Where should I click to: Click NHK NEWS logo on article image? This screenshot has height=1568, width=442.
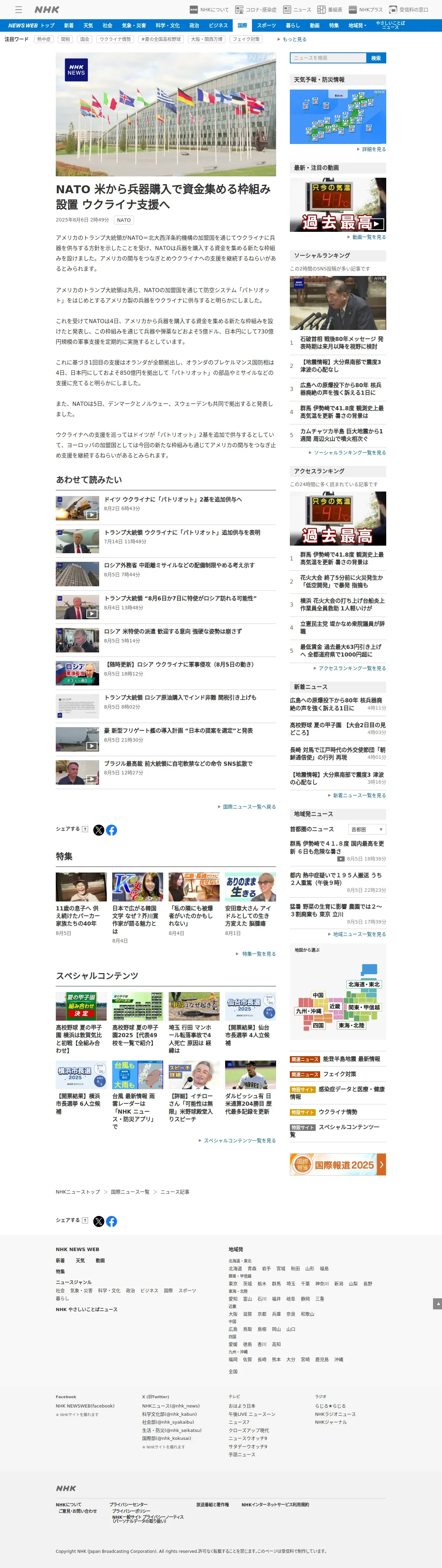coord(76,70)
